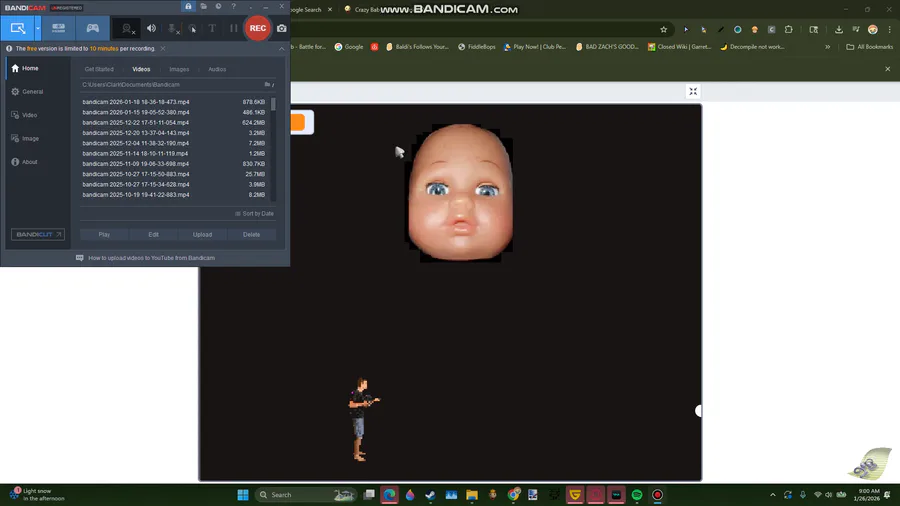Toggle speaker sound recording icon

click(152, 28)
